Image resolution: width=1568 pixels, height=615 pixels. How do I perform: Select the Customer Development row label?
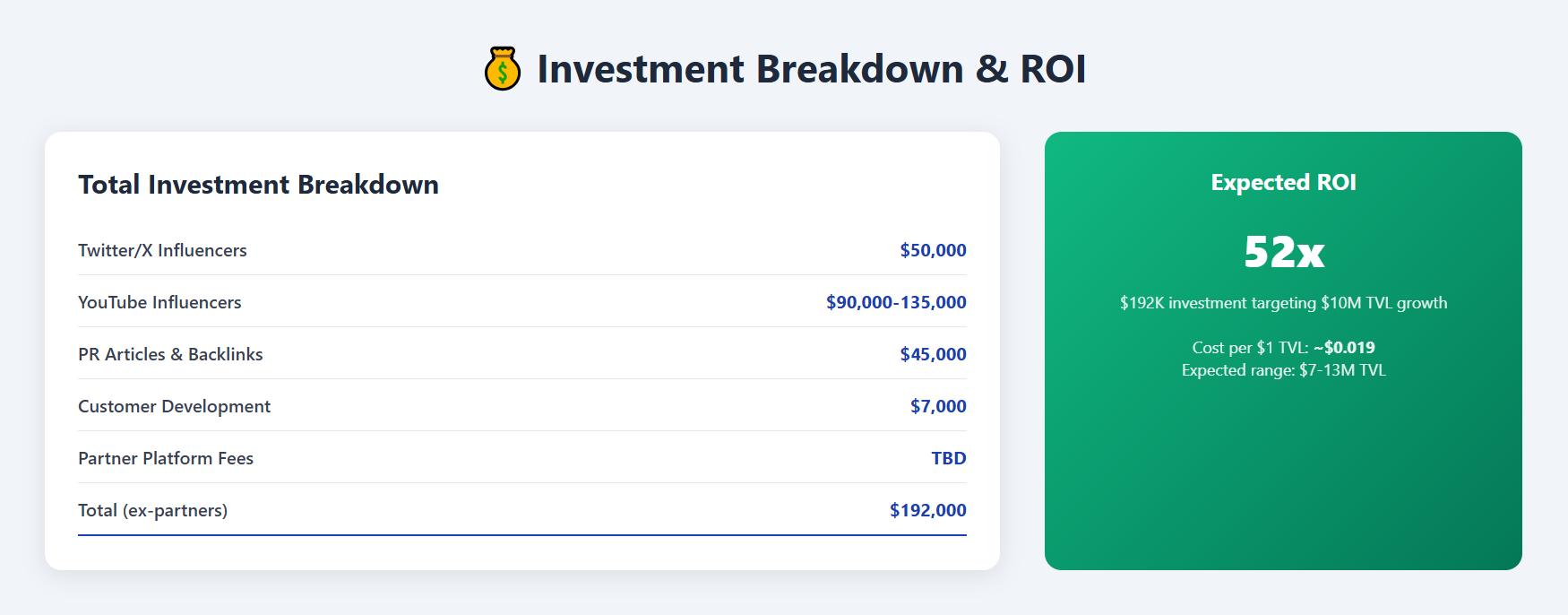point(174,406)
